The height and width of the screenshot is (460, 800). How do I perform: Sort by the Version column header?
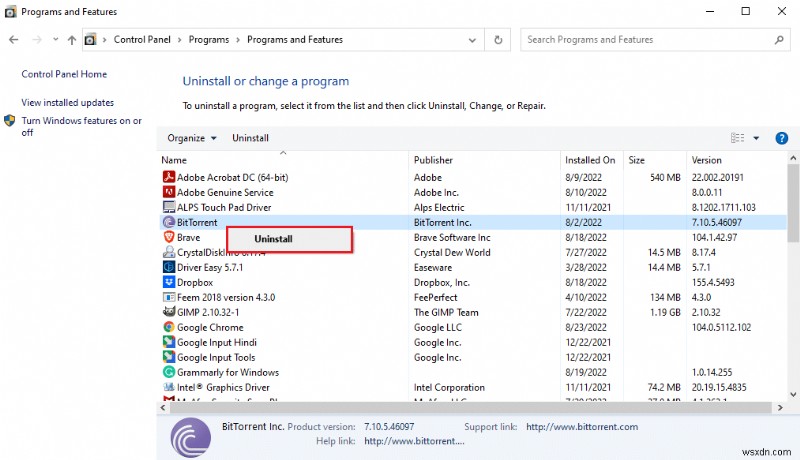pos(706,160)
